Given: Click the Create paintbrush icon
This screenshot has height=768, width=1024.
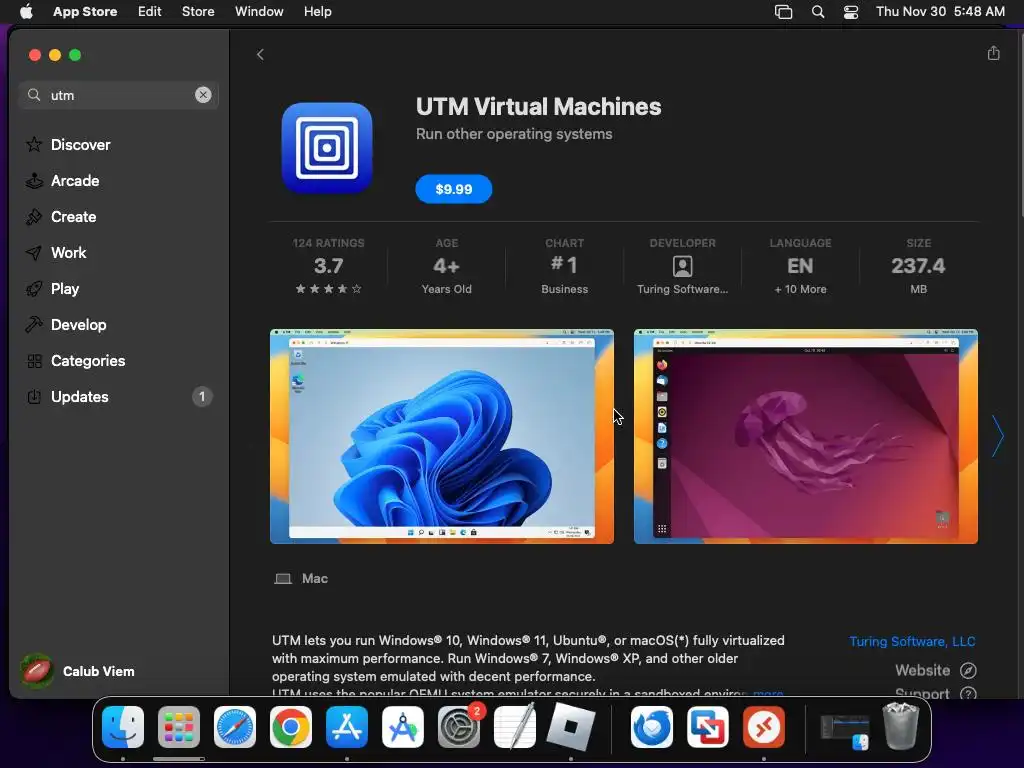Looking at the screenshot, I should click(34, 217).
